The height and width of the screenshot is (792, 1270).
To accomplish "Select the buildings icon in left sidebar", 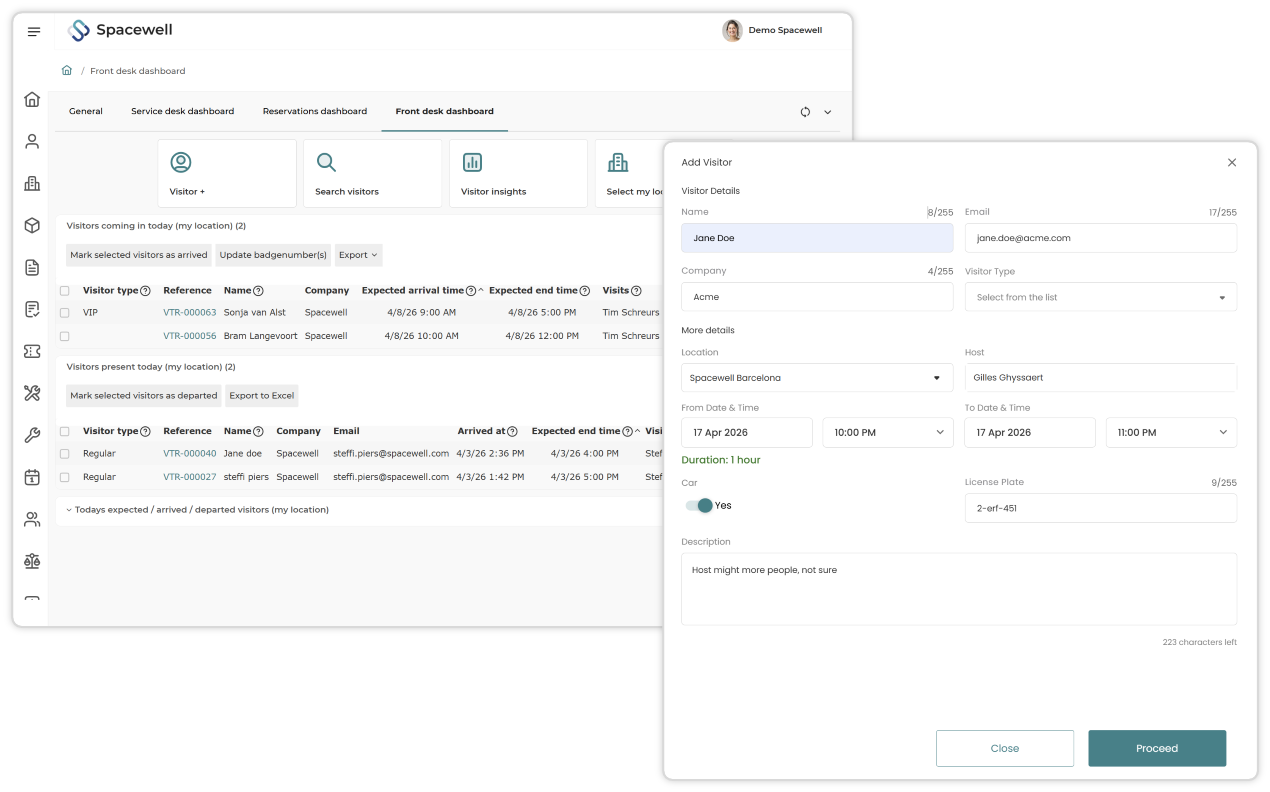I will tap(32, 183).
